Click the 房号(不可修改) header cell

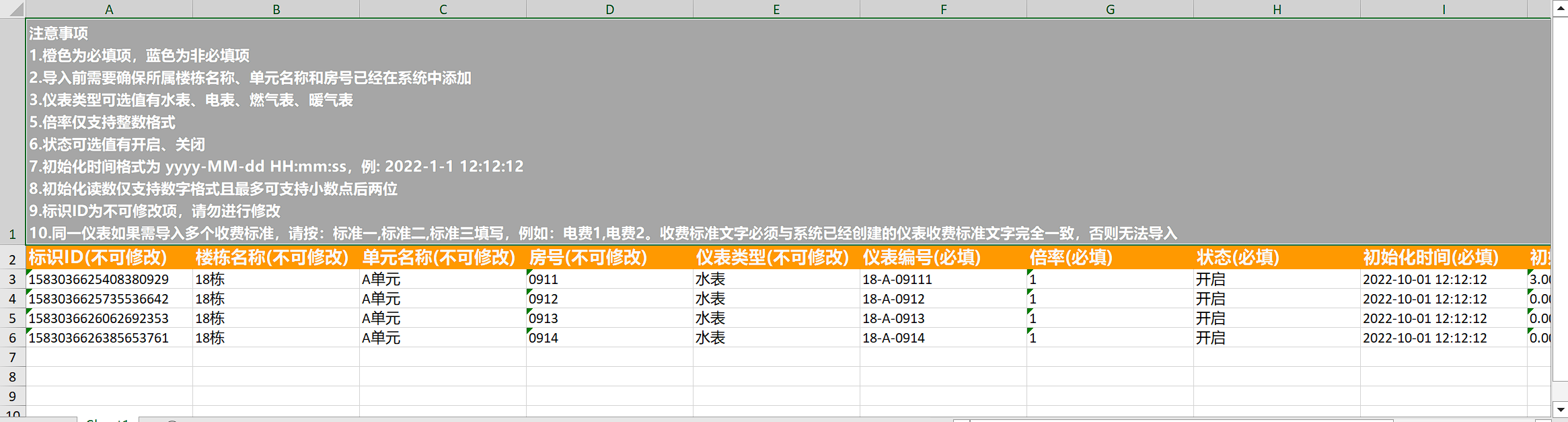point(609,258)
